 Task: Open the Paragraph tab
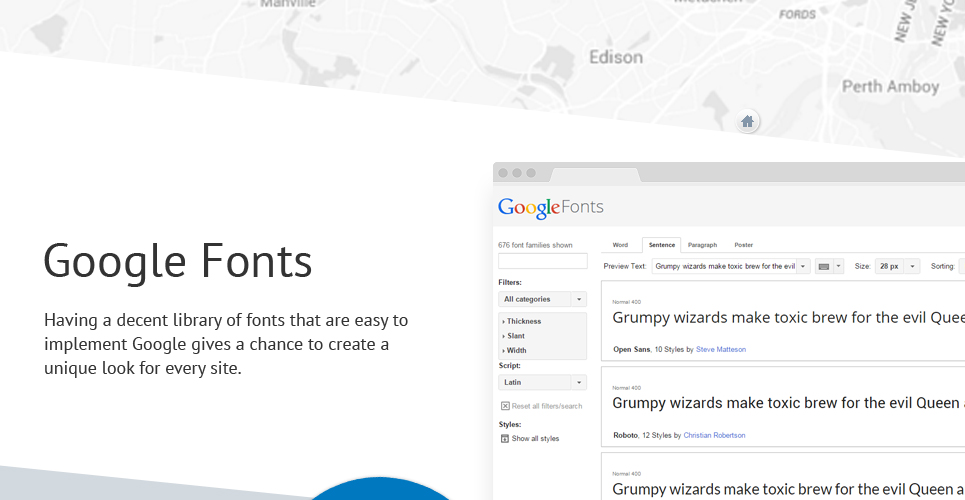[702, 244]
